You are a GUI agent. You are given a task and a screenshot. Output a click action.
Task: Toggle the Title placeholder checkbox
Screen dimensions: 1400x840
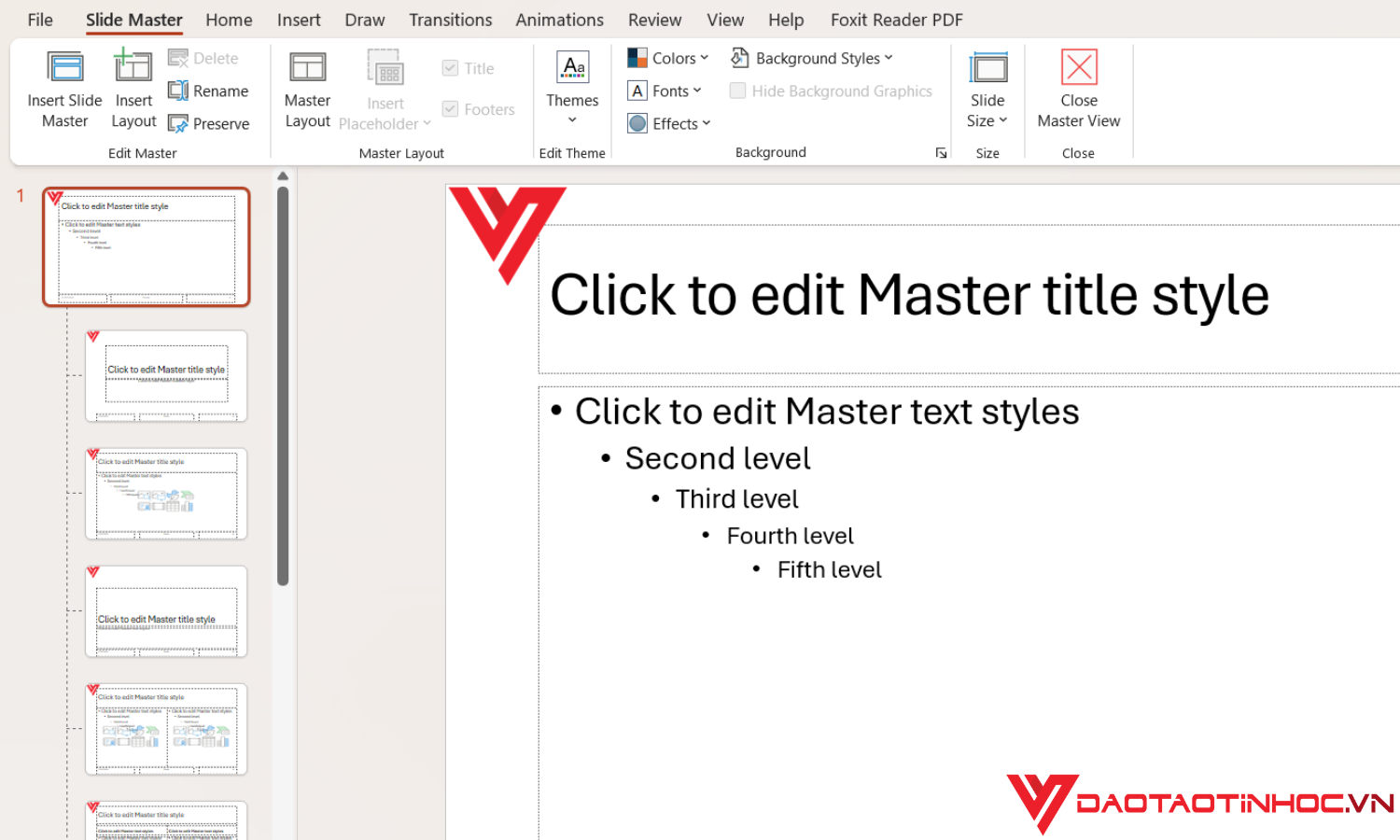pos(451,67)
